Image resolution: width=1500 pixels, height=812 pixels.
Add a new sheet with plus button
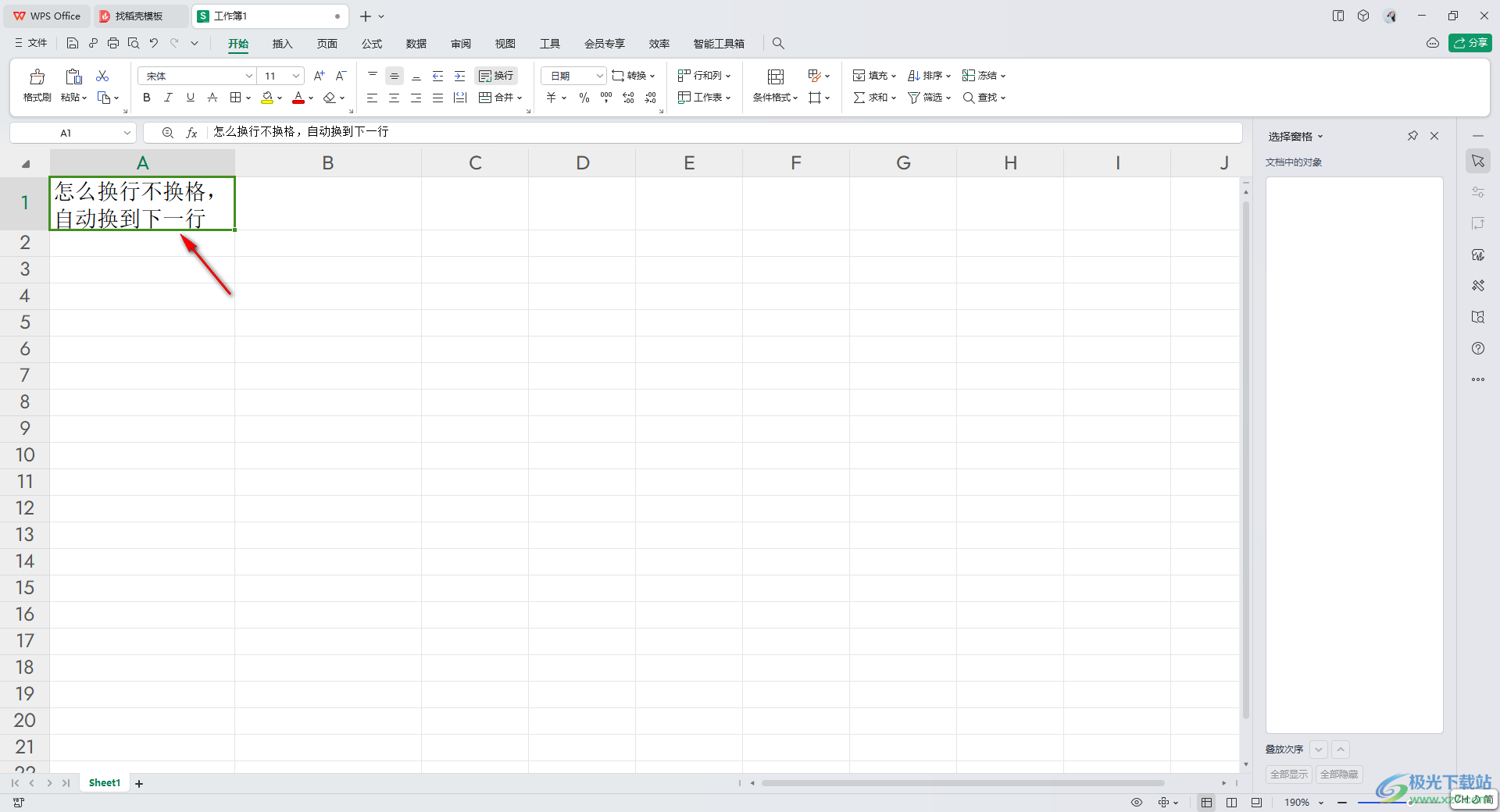(139, 783)
